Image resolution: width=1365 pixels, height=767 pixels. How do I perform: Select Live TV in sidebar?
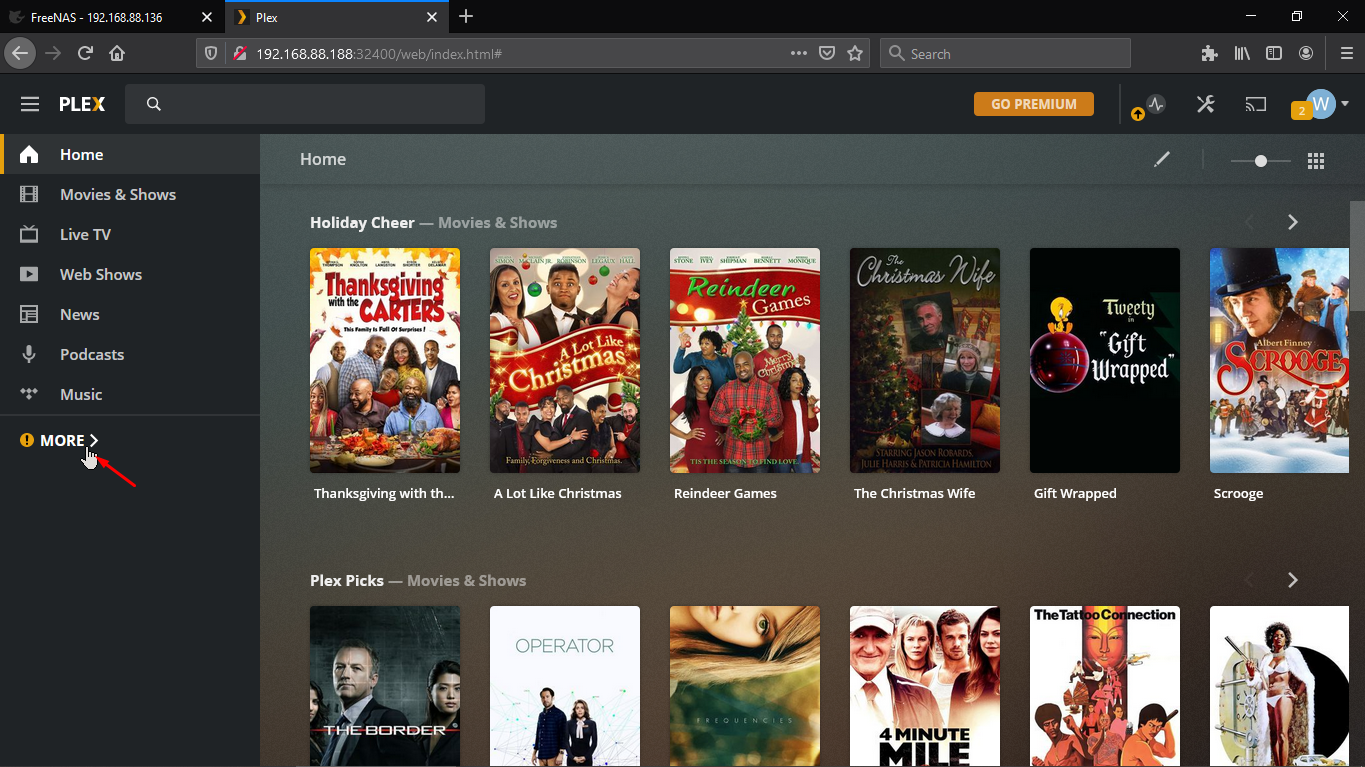tap(130, 234)
